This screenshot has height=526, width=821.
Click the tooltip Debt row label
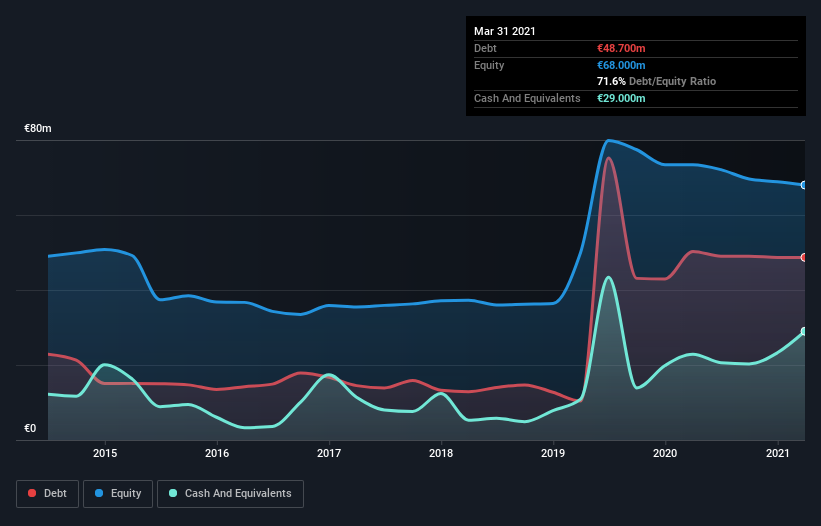click(x=485, y=48)
